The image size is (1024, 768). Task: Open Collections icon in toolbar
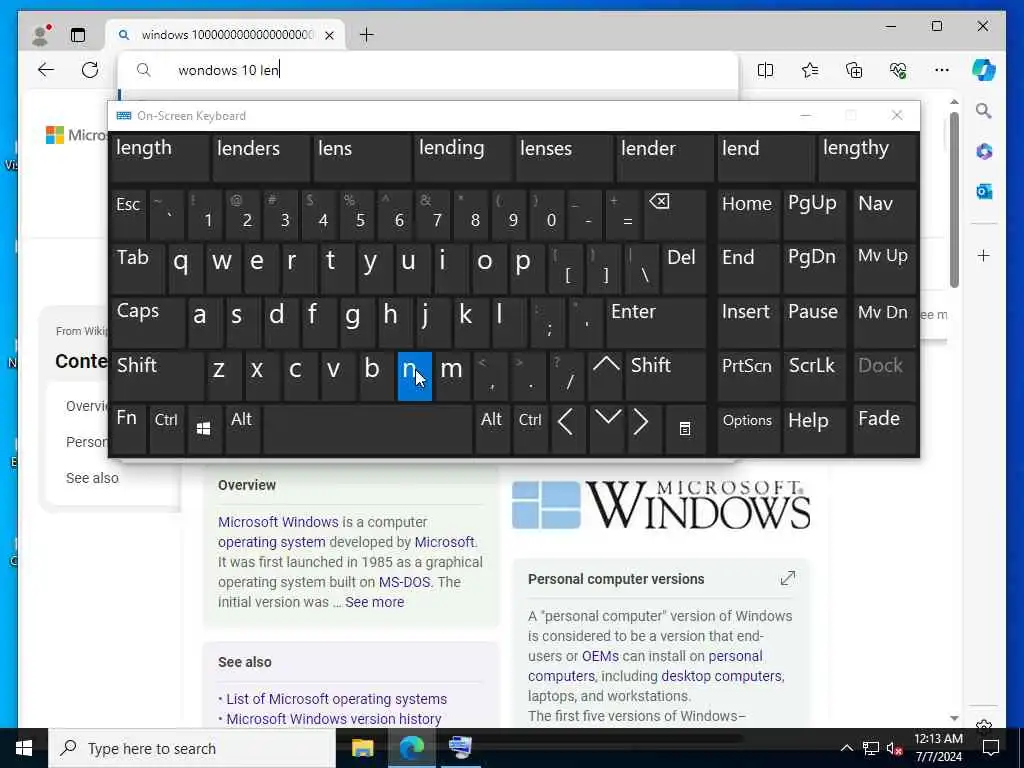(854, 70)
